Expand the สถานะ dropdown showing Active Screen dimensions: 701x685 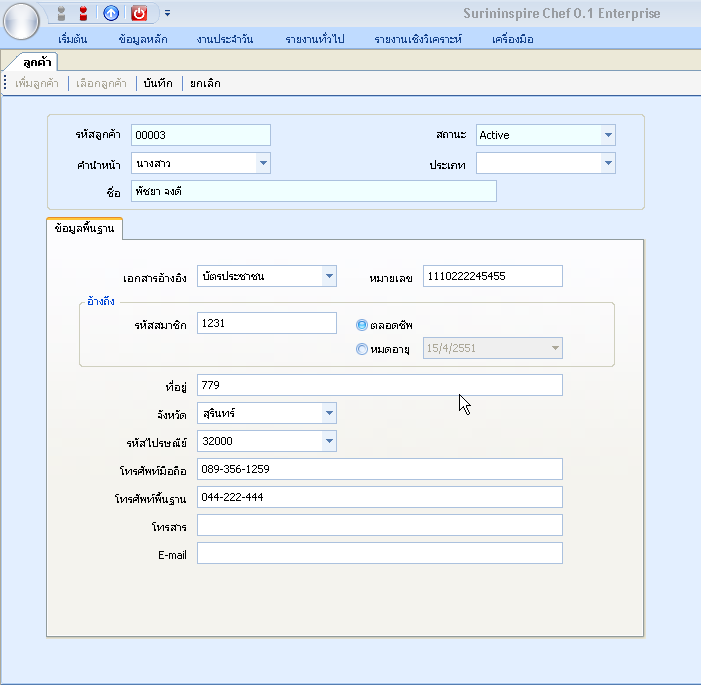607,135
